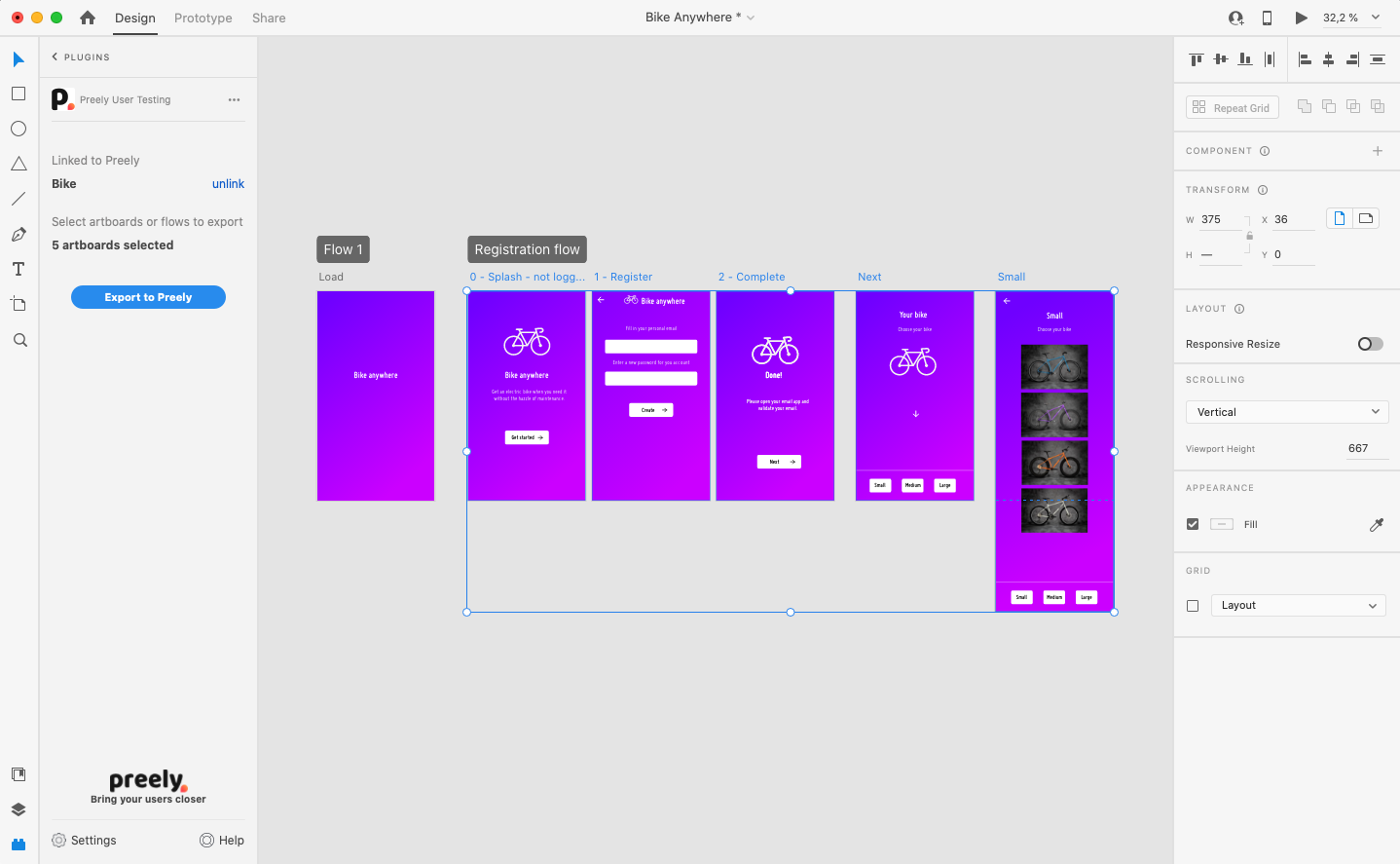Image resolution: width=1400 pixels, height=864 pixels.
Task: Select the Text tool
Action: pyautogui.click(x=18, y=269)
